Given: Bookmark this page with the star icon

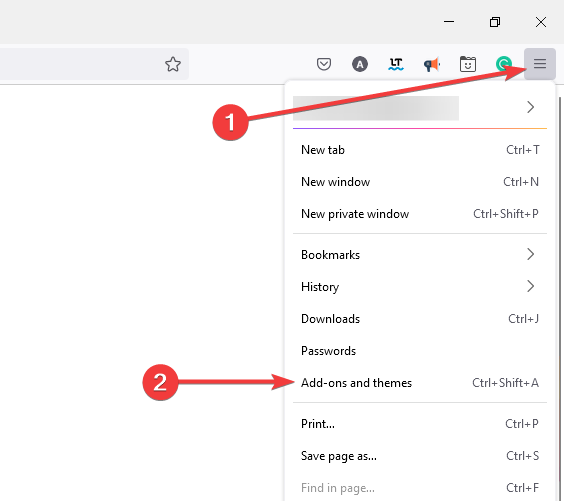Looking at the screenshot, I should (x=173, y=64).
